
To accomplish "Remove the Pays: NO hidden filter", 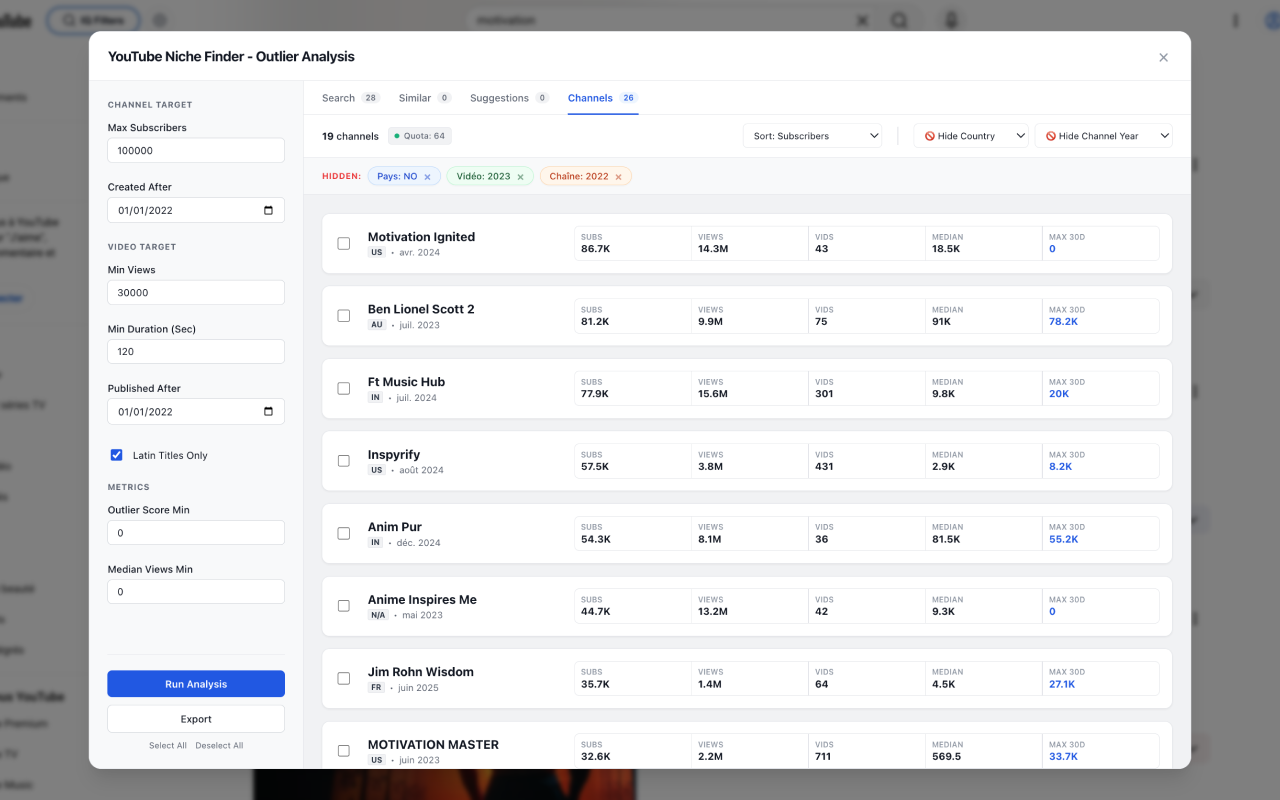I will 427,177.
